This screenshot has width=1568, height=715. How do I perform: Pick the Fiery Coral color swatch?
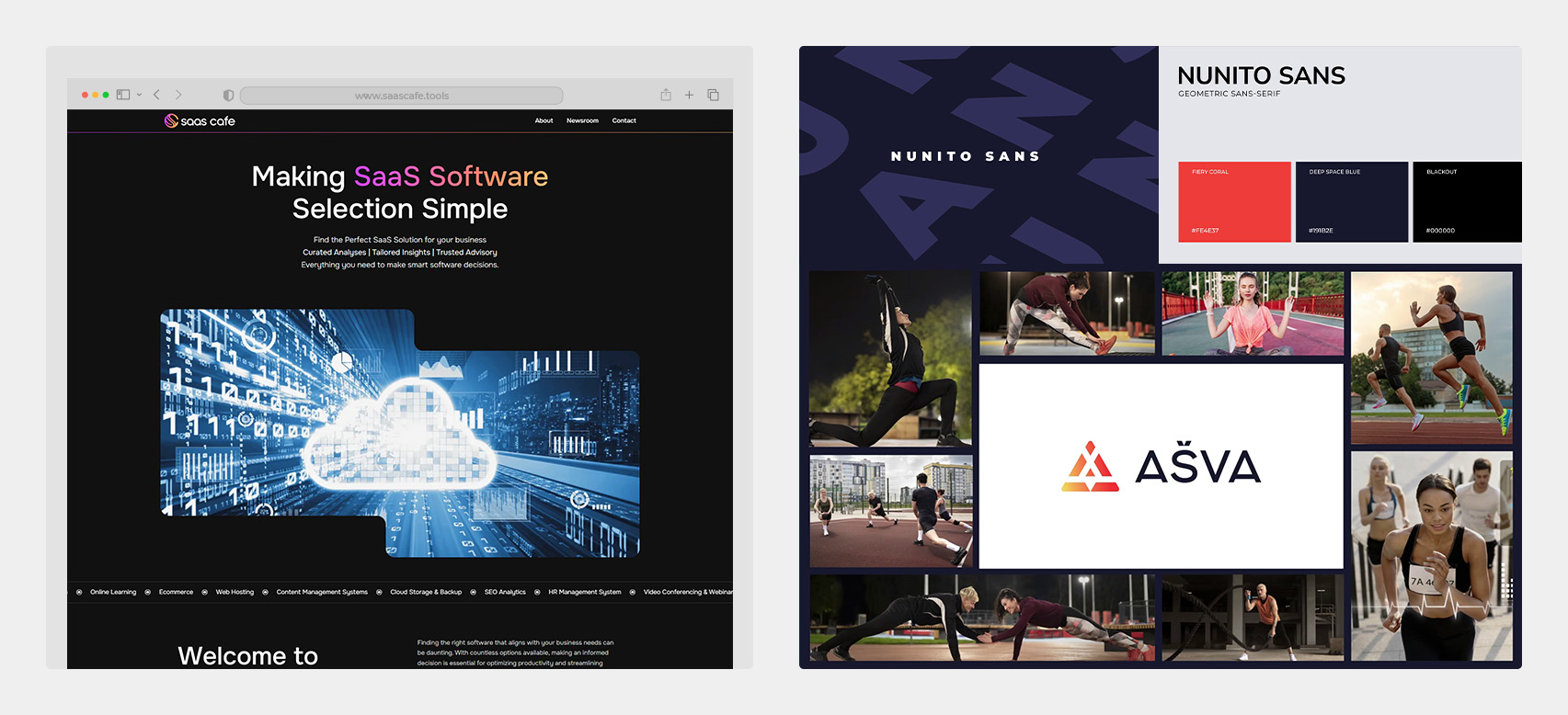pyautogui.click(x=1234, y=202)
